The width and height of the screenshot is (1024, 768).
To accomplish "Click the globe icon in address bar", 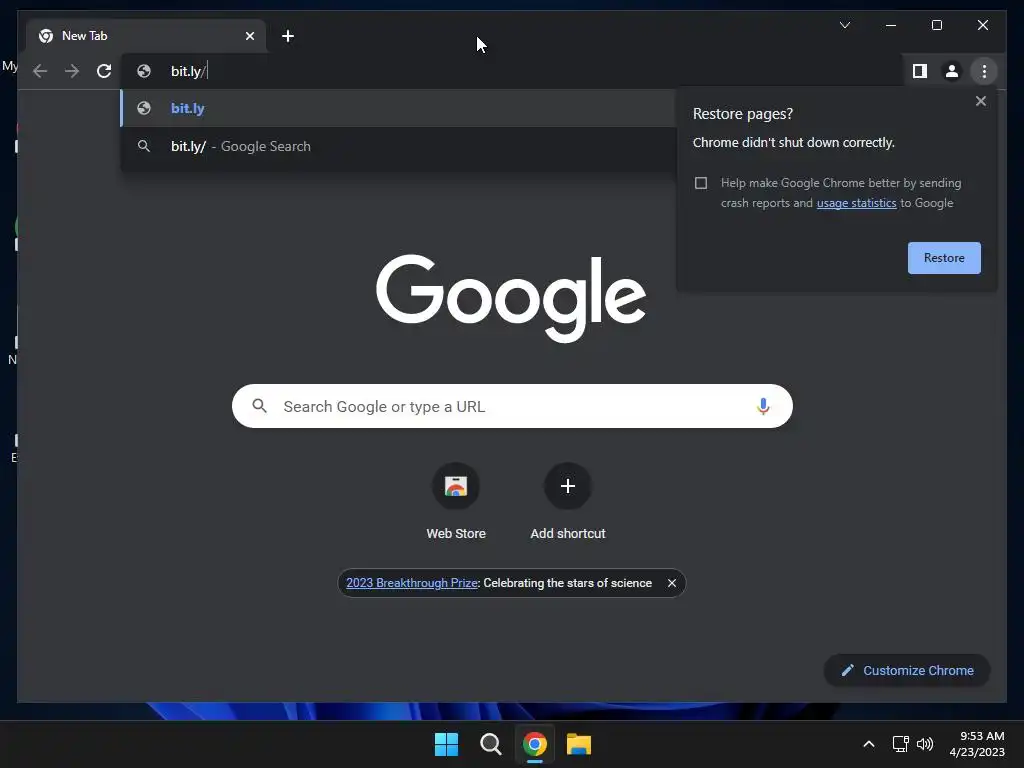I will (144, 71).
